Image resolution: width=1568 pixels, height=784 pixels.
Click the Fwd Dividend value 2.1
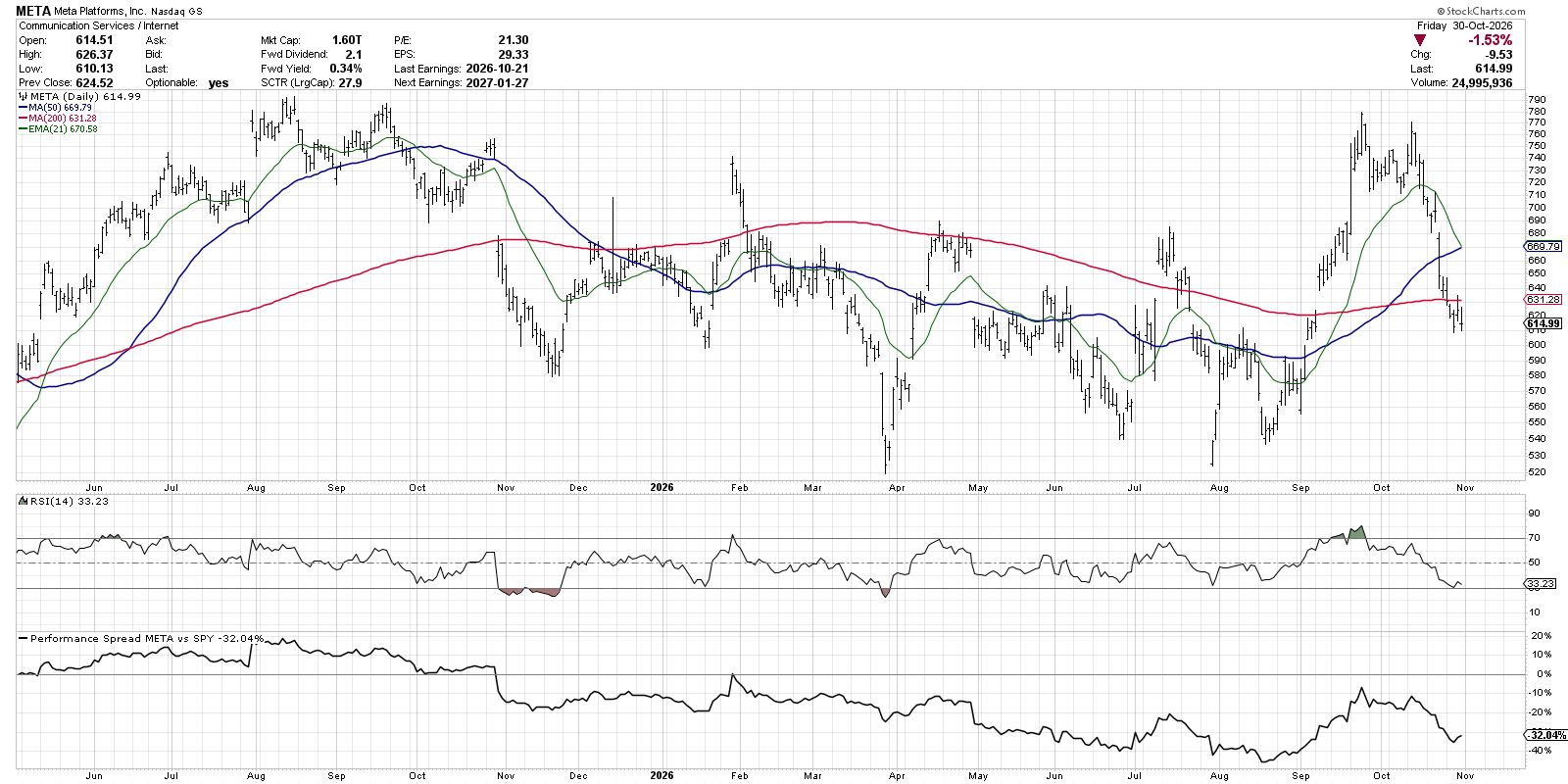click(x=354, y=55)
